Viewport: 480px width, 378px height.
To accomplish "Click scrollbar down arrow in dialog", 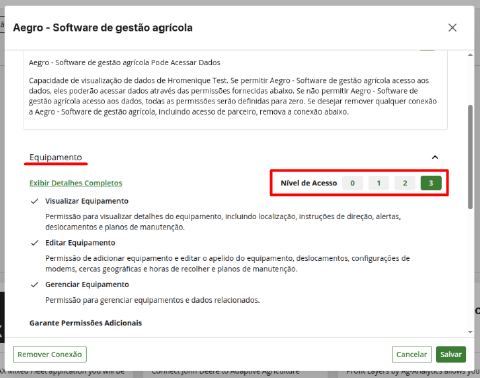I will [470, 332].
